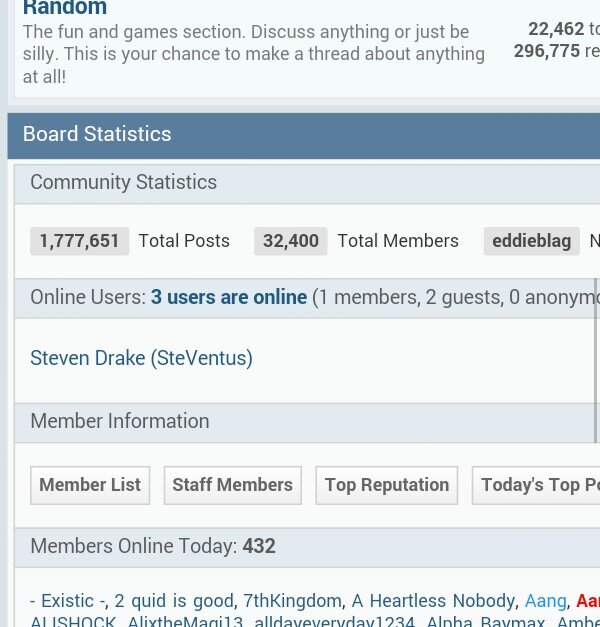Click the Member List button

pyautogui.click(x=90, y=485)
